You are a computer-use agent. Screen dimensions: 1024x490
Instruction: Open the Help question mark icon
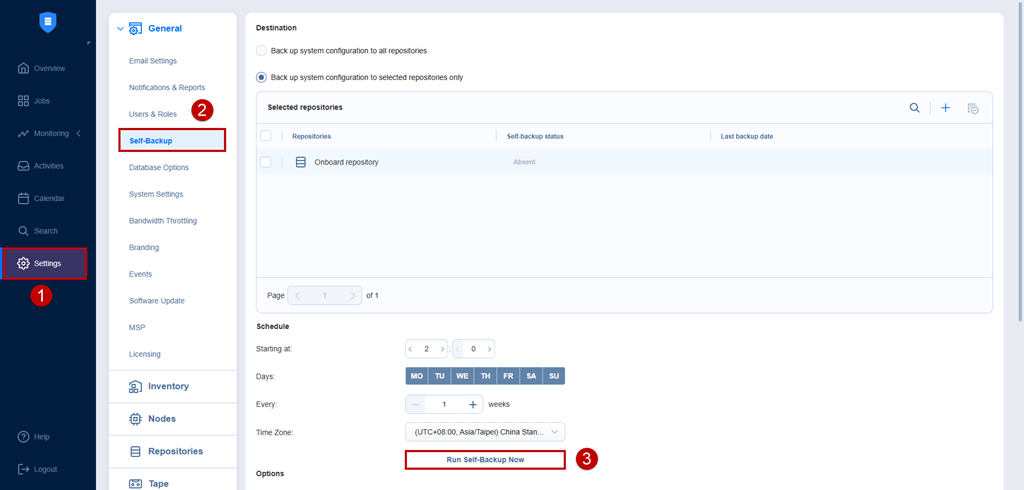[x=24, y=436]
